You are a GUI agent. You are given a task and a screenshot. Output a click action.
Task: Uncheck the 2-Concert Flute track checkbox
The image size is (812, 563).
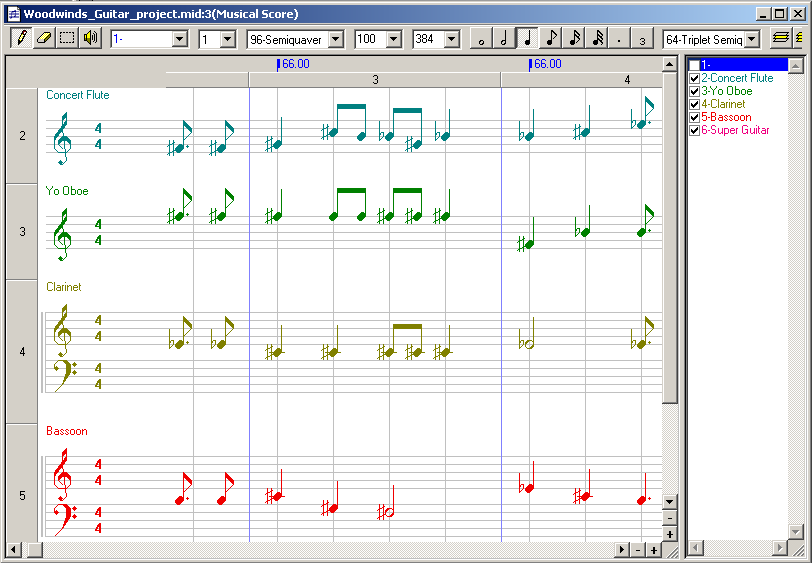click(694, 78)
